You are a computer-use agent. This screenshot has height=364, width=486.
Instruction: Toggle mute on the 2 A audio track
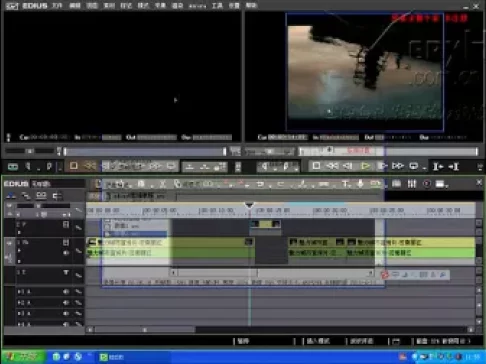[66, 303]
